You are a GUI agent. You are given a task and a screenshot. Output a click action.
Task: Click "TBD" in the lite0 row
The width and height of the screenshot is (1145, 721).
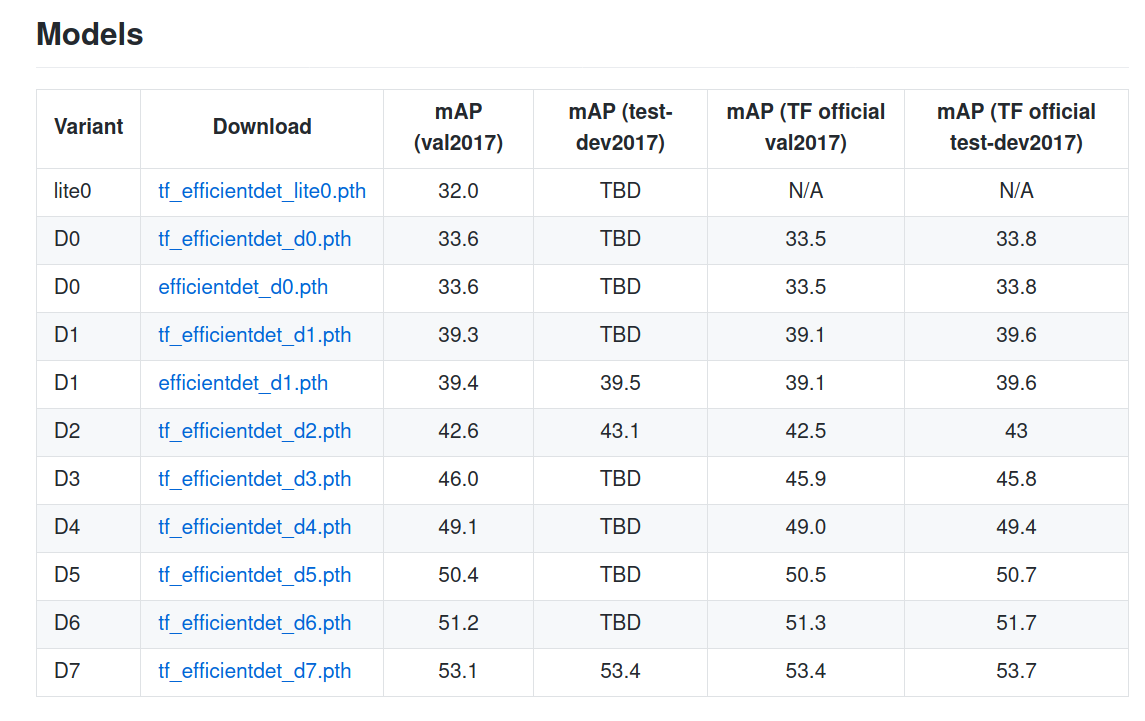tap(621, 191)
